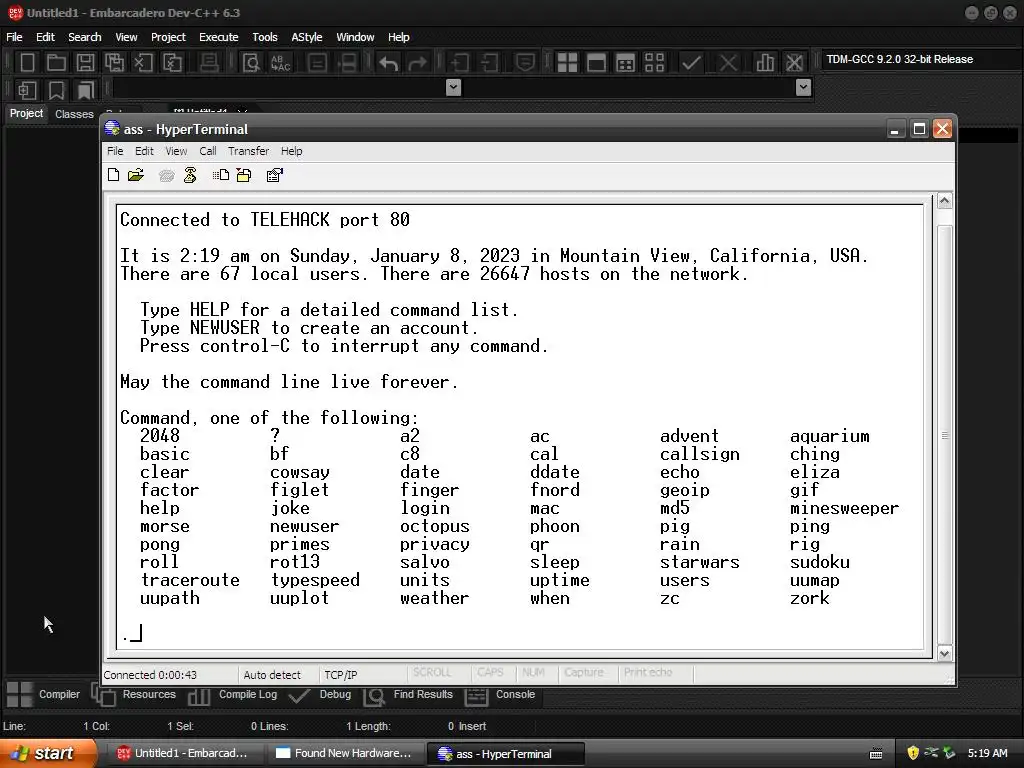Click the Windows start button
Image resolution: width=1024 pixels, height=768 pixels.
(47, 753)
